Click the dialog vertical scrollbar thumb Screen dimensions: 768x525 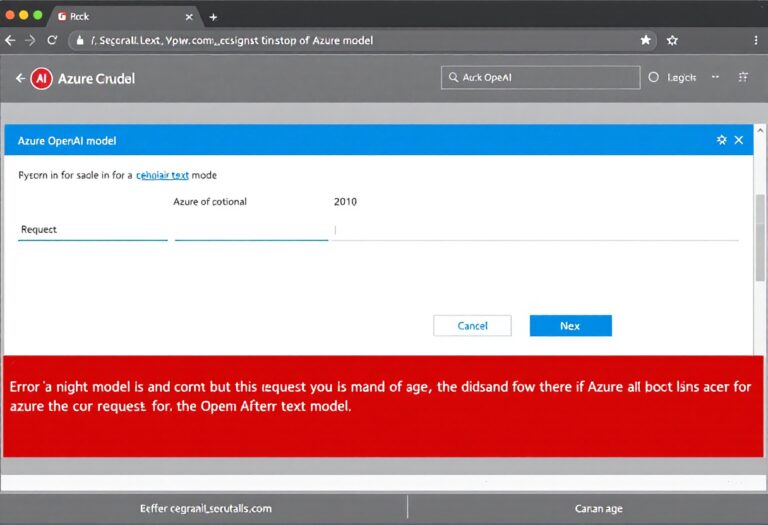pyautogui.click(x=760, y=238)
